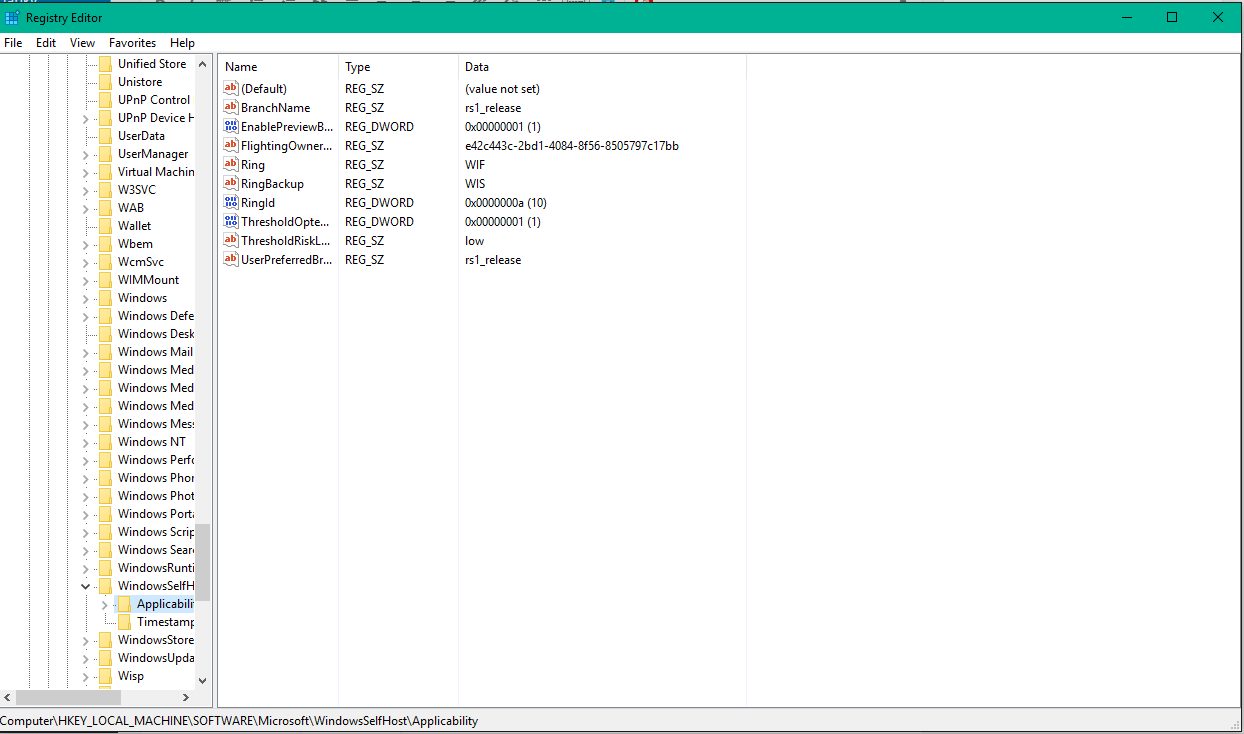Click the folder icon of Timestamp key
1244x734 pixels.
124,622
